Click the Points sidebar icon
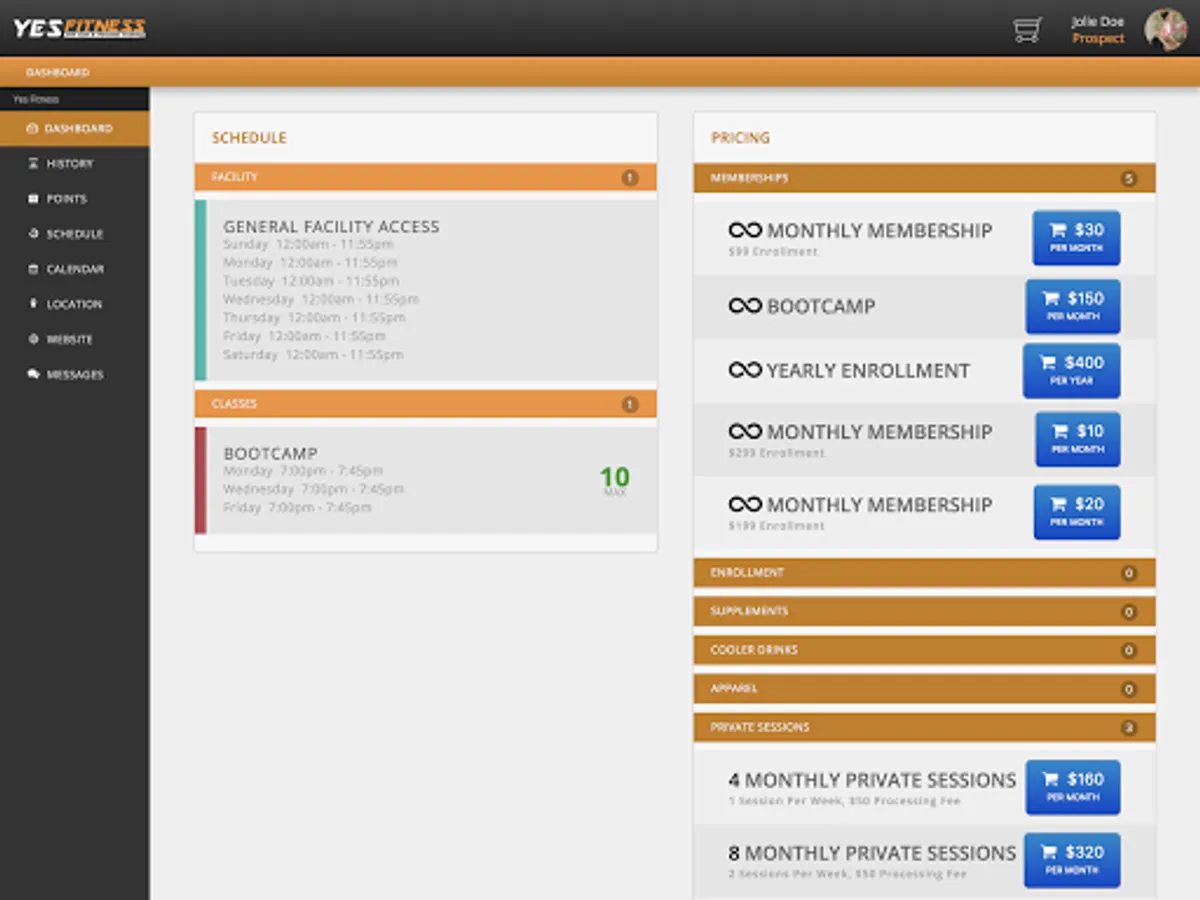Viewport: 1200px width, 900px height. 33,199
